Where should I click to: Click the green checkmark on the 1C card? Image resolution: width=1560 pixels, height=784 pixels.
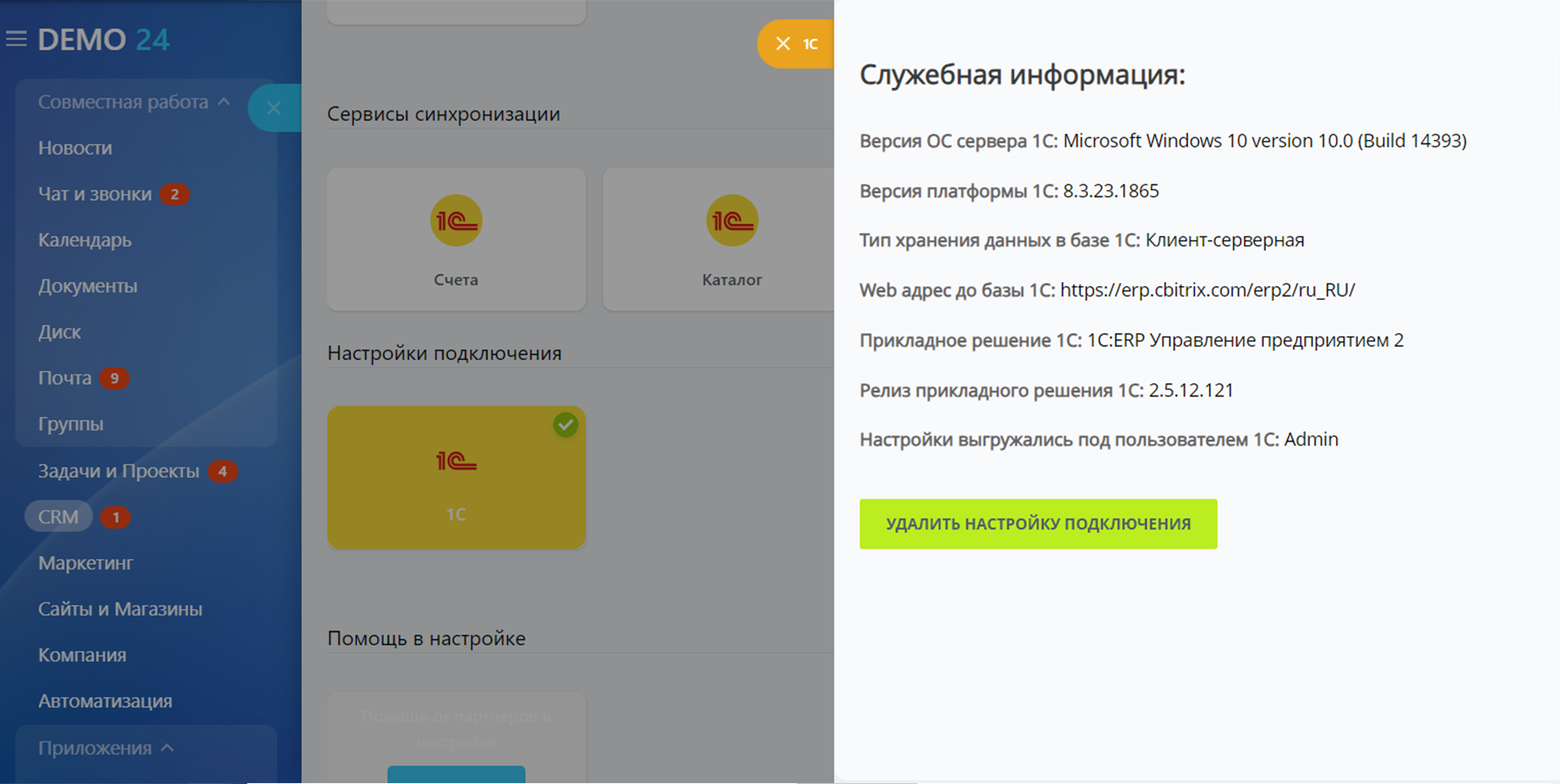click(565, 425)
